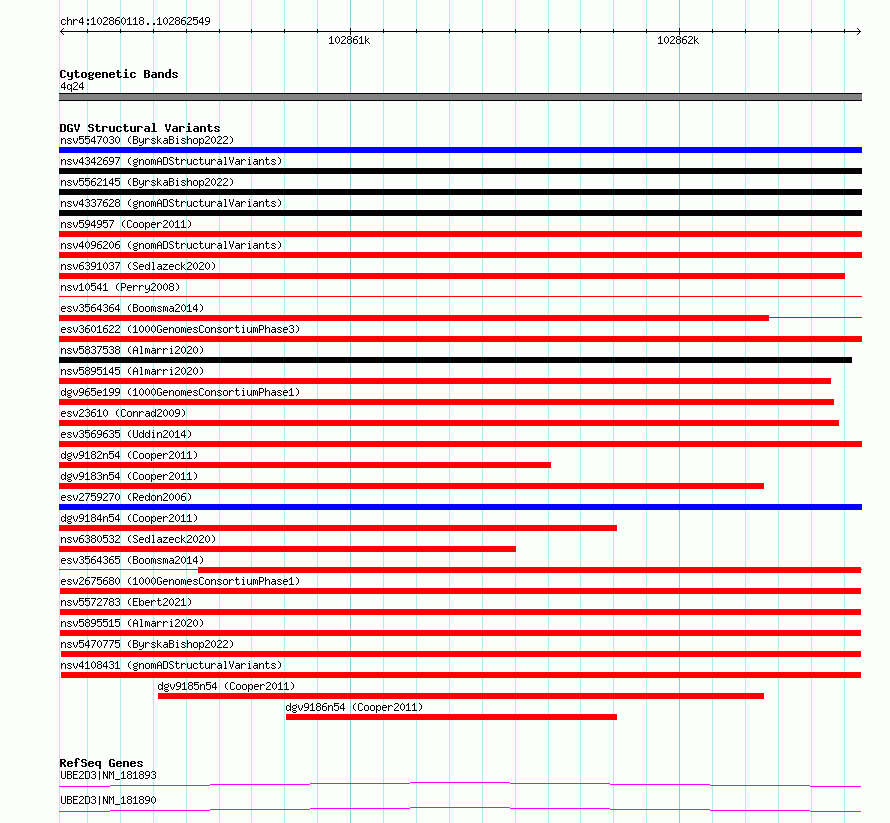
Task: Open nsv4096206 (gnomADStructuralVariants) variant
Action: pyautogui.click(x=171, y=245)
